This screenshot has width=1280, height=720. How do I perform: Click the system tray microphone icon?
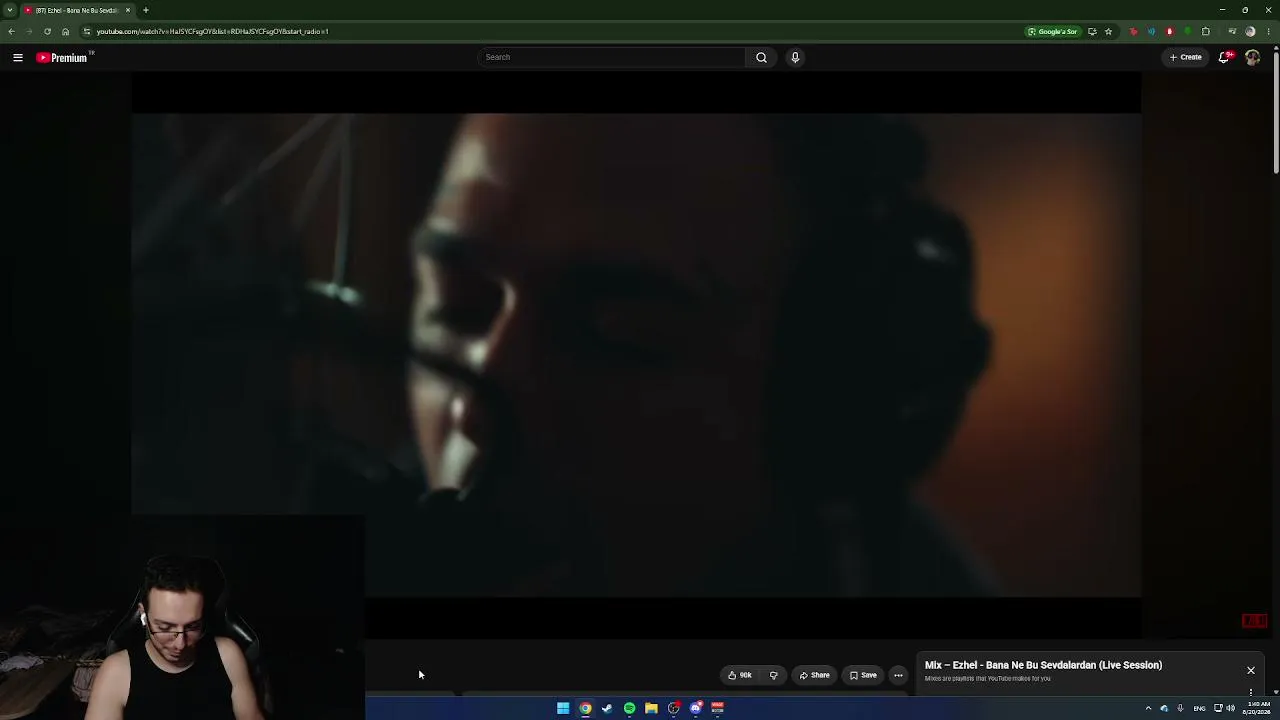(x=1180, y=708)
